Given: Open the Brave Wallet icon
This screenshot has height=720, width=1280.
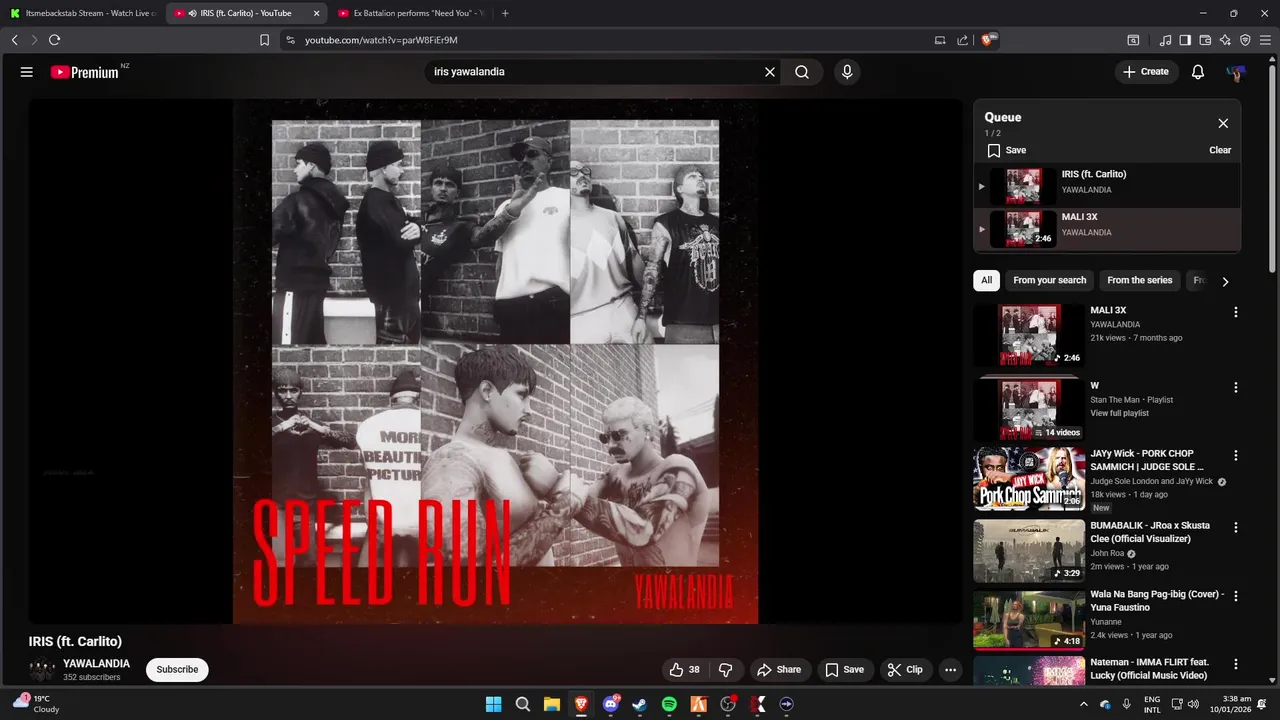Looking at the screenshot, I should tap(1205, 40).
